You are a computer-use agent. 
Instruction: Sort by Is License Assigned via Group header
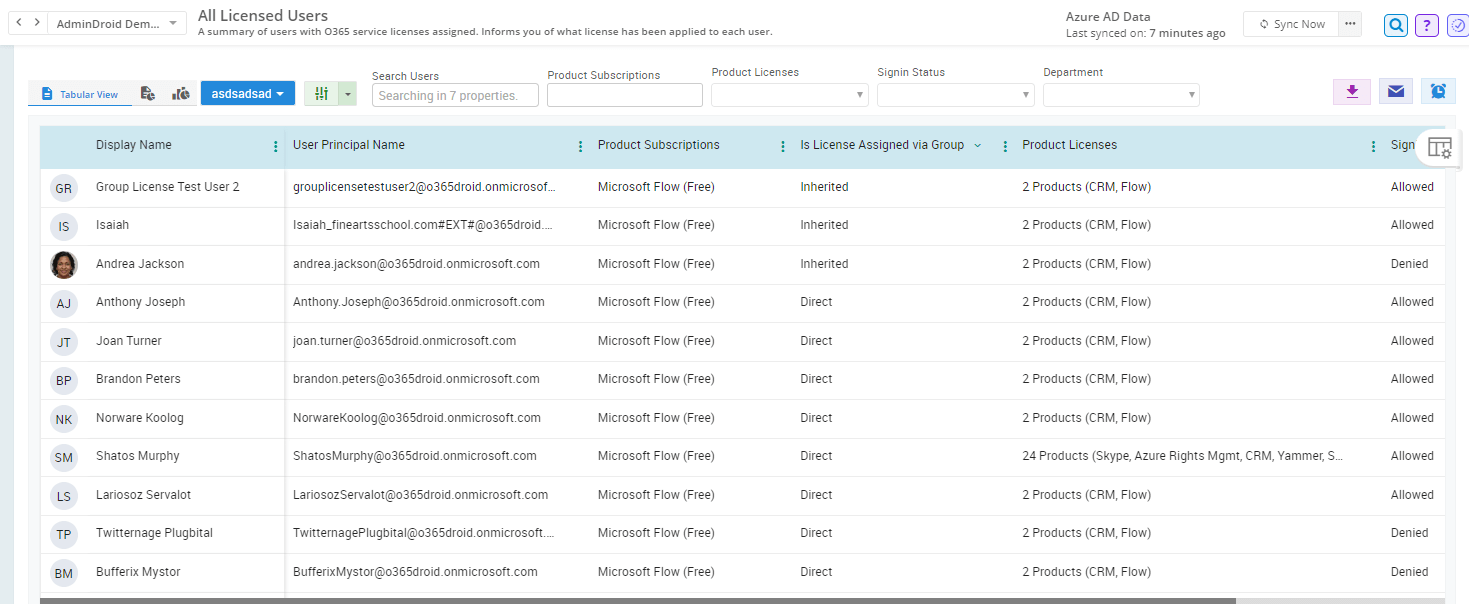coord(881,145)
